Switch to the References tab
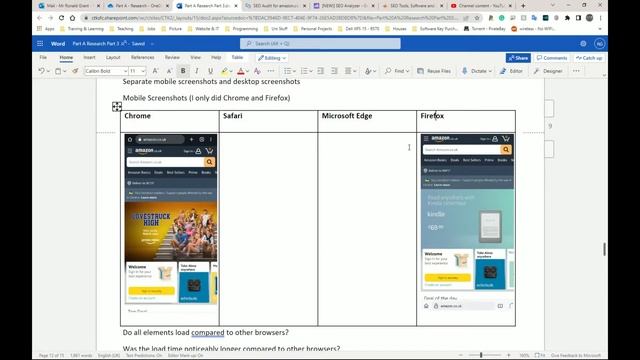The image size is (640, 360). coord(142,58)
